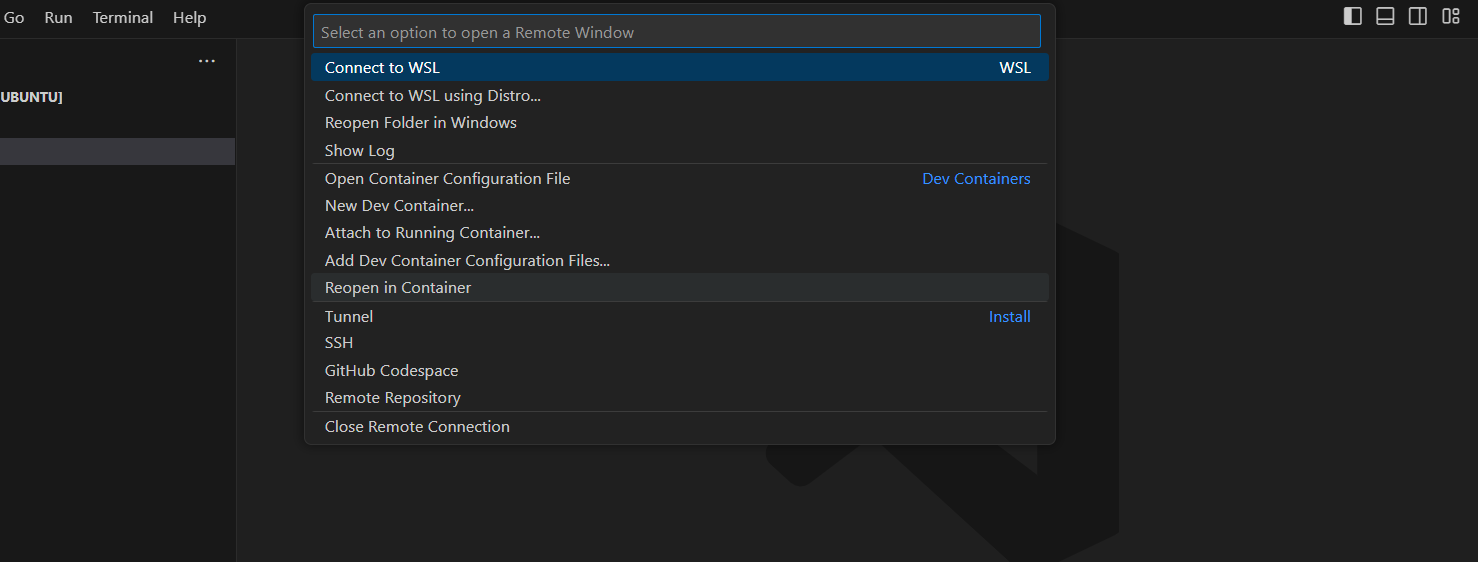Open Explorer more actions ellipsis
1478x562 pixels.
pos(207,61)
